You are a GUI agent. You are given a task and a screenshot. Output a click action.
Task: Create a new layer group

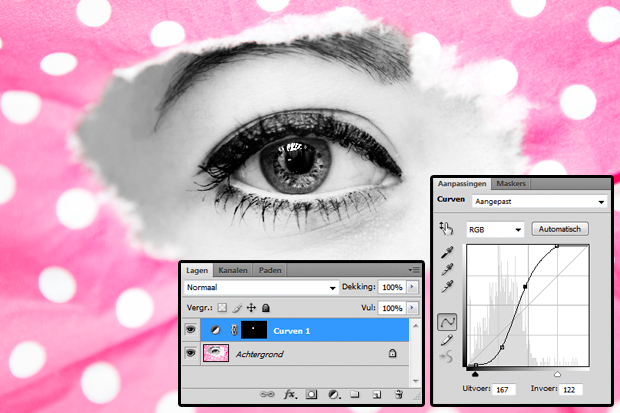point(355,394)
